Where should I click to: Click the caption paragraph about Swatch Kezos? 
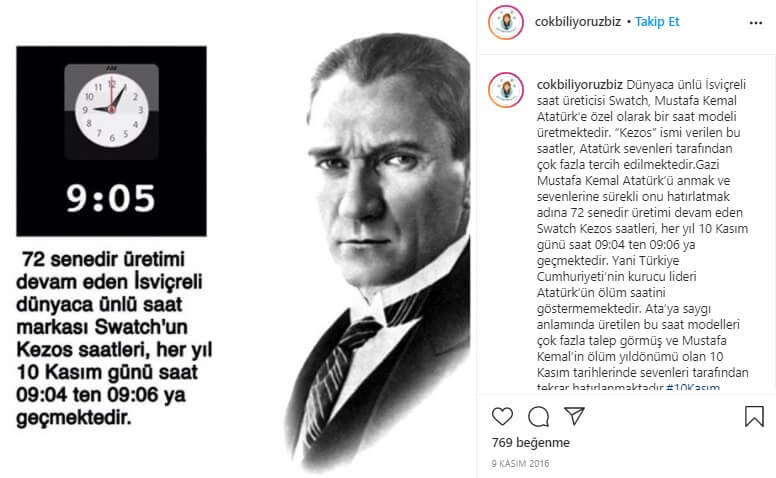click(642, 236)
